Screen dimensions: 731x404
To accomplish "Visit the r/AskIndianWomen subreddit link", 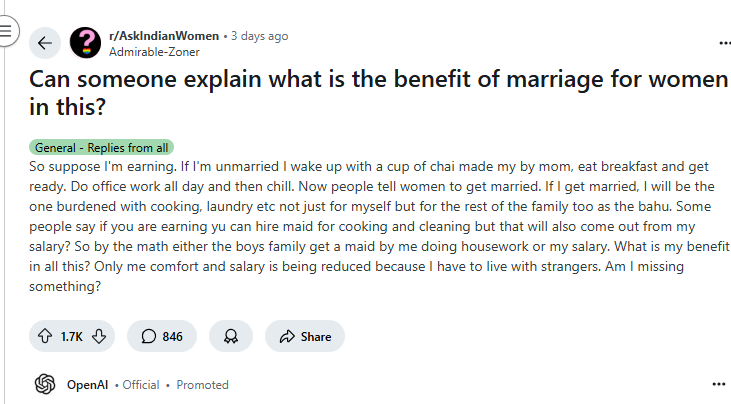I will pos(165,36).
